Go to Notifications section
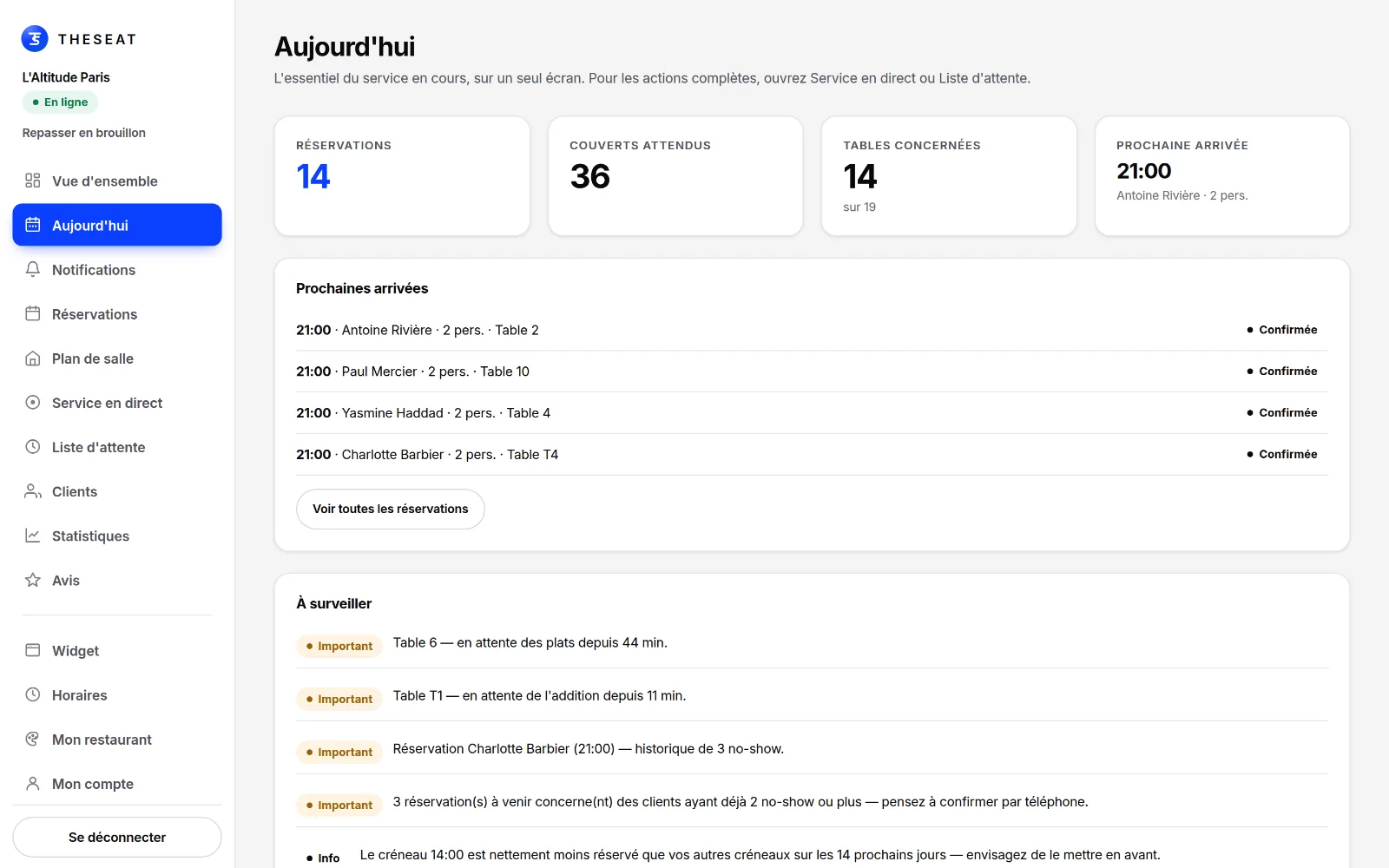This screenshot has width=1389, height=868. point(117,269)
